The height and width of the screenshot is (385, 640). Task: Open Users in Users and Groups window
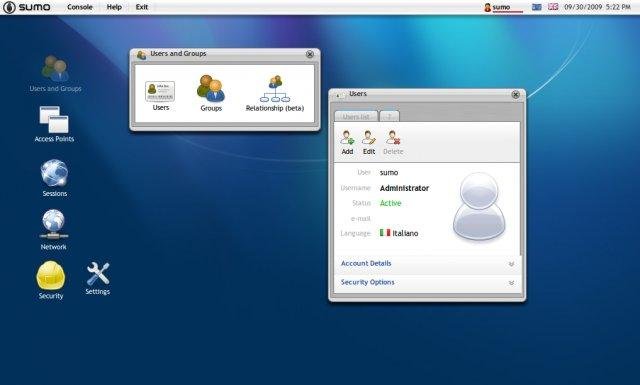(160, 96)
